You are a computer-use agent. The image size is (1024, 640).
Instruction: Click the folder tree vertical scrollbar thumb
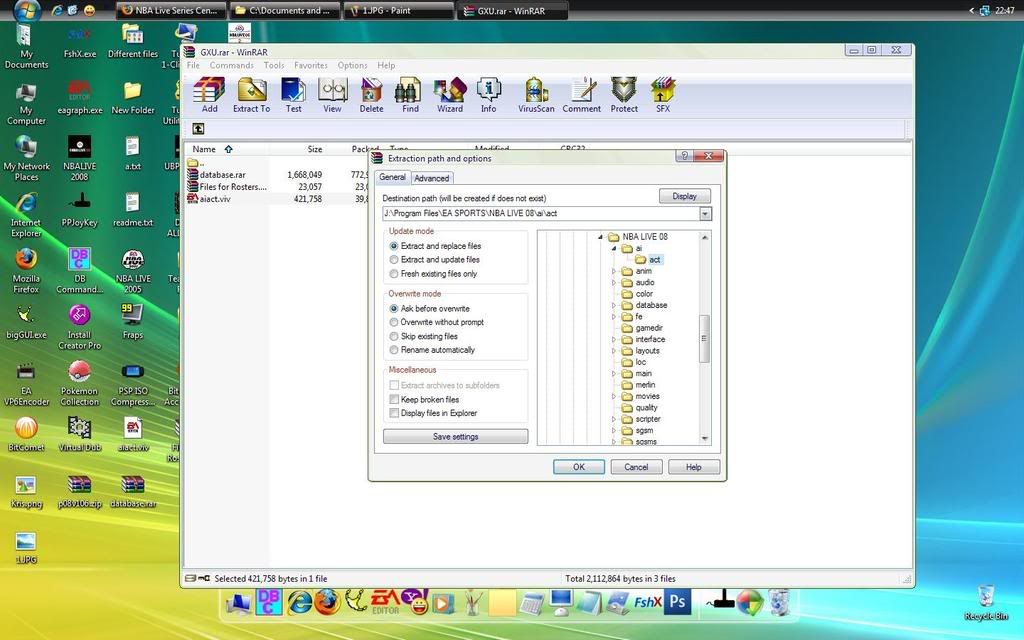tap(704, 338)
